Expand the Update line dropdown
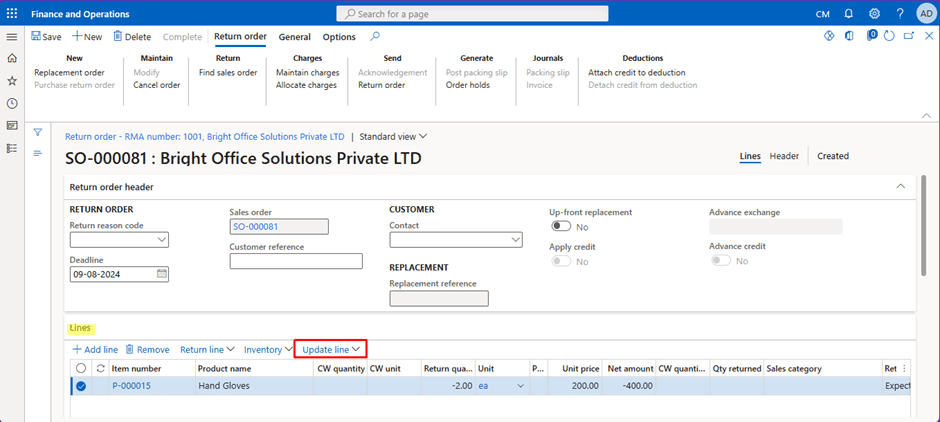The height and width of the screenshot is (422, 940). click(330, 349)
